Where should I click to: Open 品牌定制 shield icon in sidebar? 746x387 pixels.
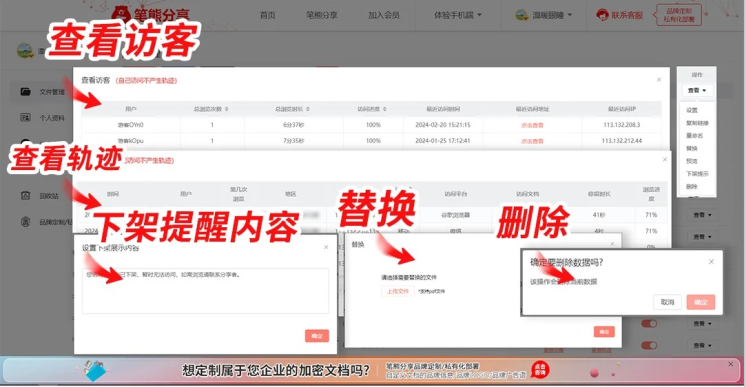(x=26, y=222)
